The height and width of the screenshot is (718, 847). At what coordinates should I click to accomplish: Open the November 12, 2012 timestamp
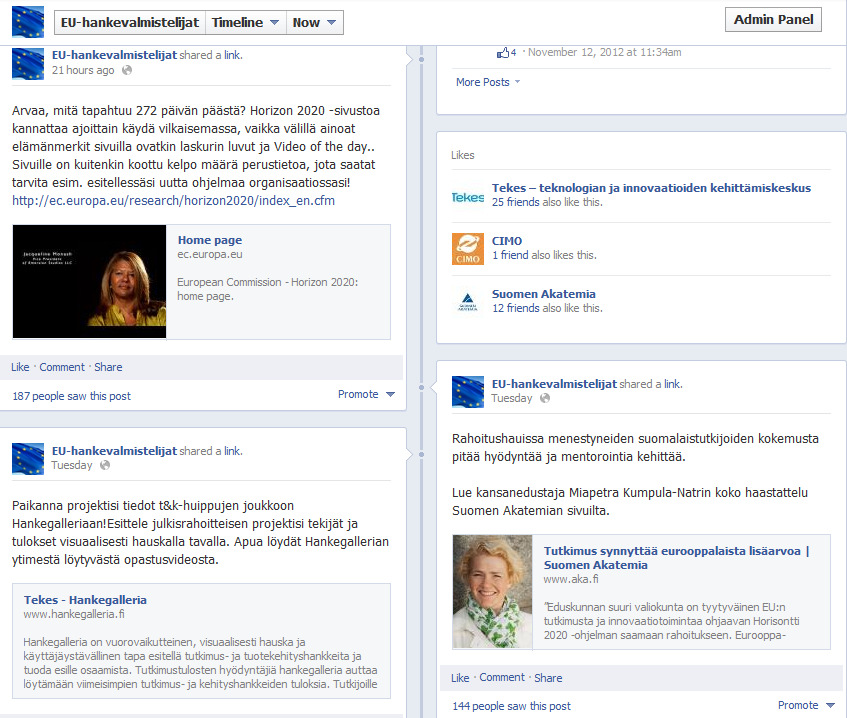pyautogui.click(x=604, y=52)
